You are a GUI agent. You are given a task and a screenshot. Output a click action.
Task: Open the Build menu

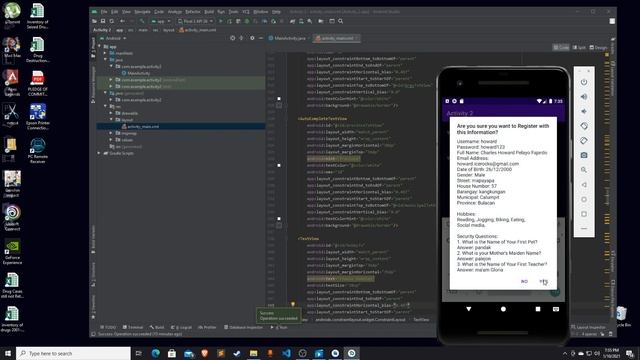(209, 11)
